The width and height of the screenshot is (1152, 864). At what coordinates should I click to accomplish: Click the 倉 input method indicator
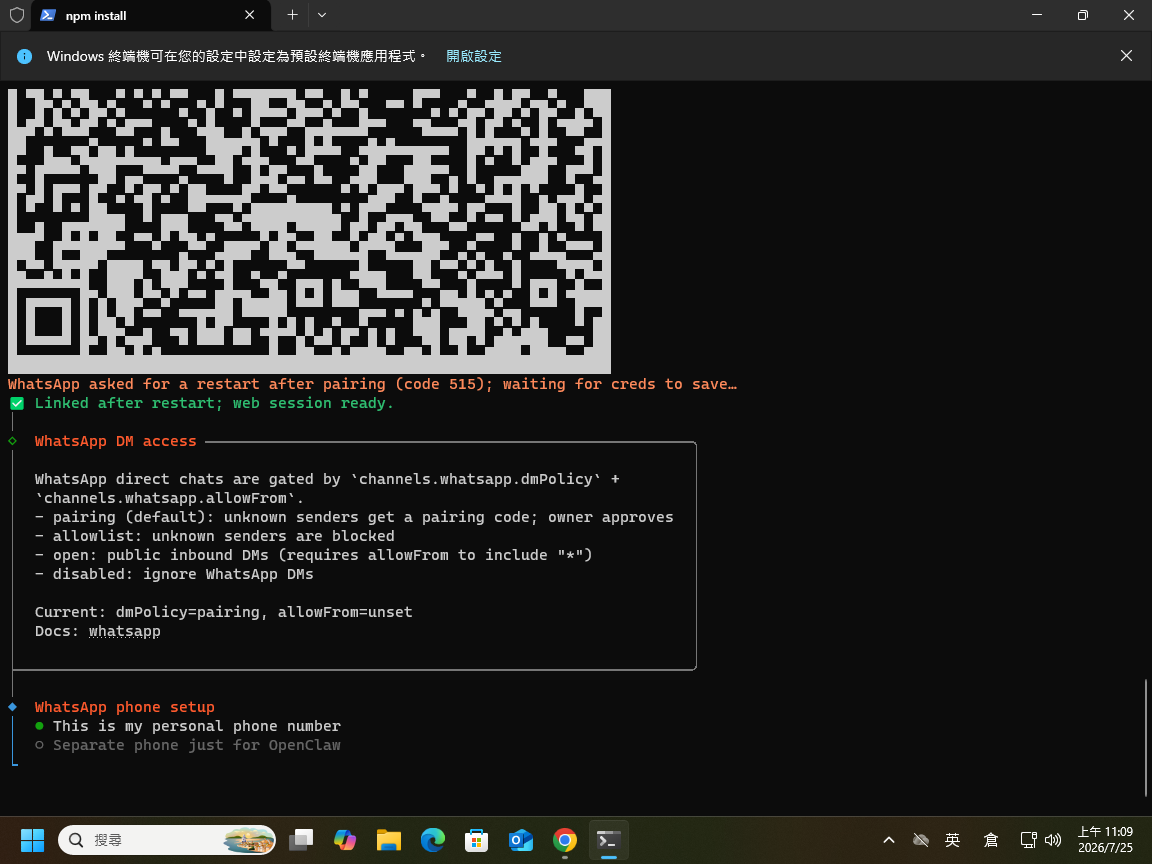coord(990,840)
